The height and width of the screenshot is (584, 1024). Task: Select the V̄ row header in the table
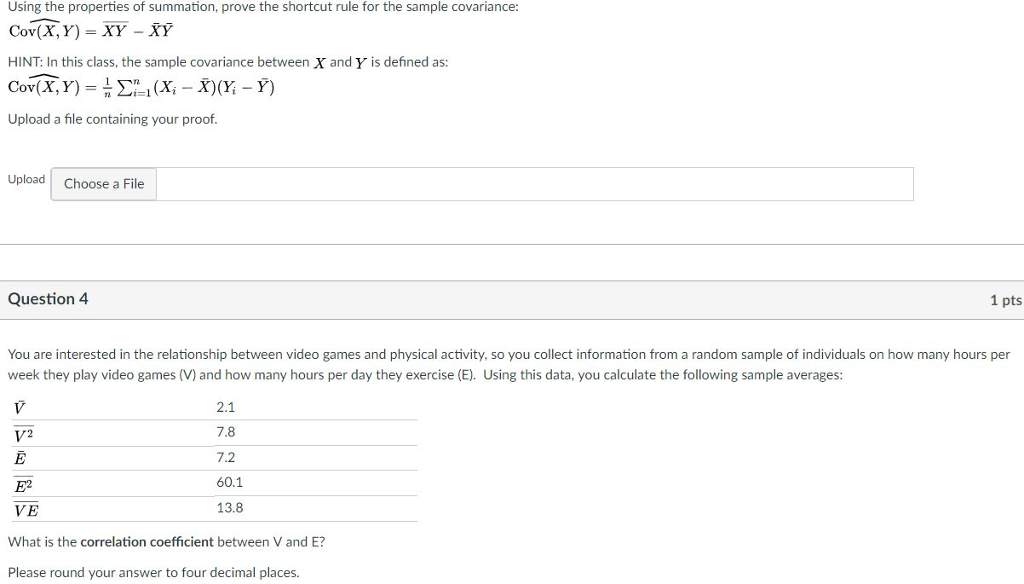tap(16, 405)
